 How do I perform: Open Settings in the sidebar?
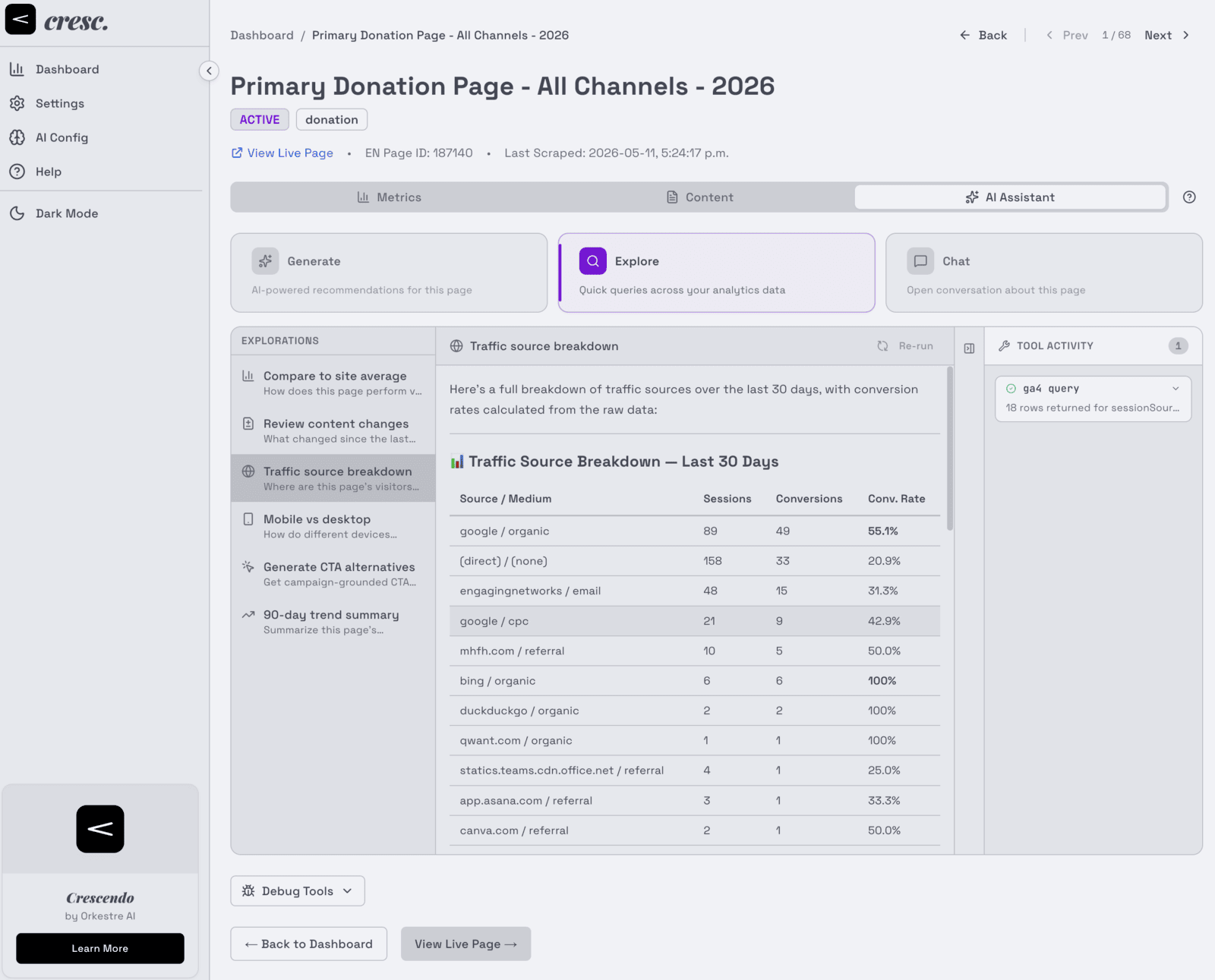pyautogui.click(x=59, y=103)
